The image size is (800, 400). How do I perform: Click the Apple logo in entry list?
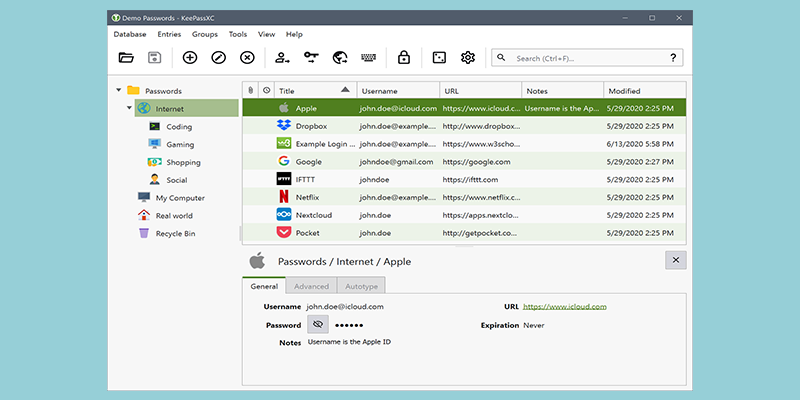(284, 108)
